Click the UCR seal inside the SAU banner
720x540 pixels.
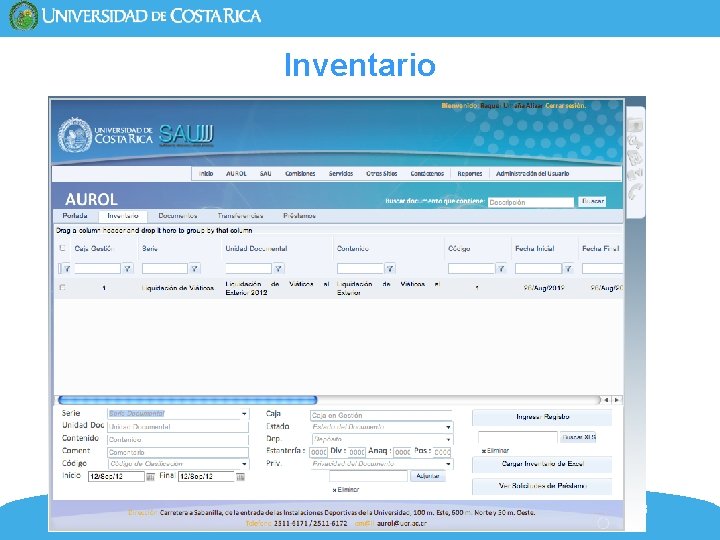(75, 135)
